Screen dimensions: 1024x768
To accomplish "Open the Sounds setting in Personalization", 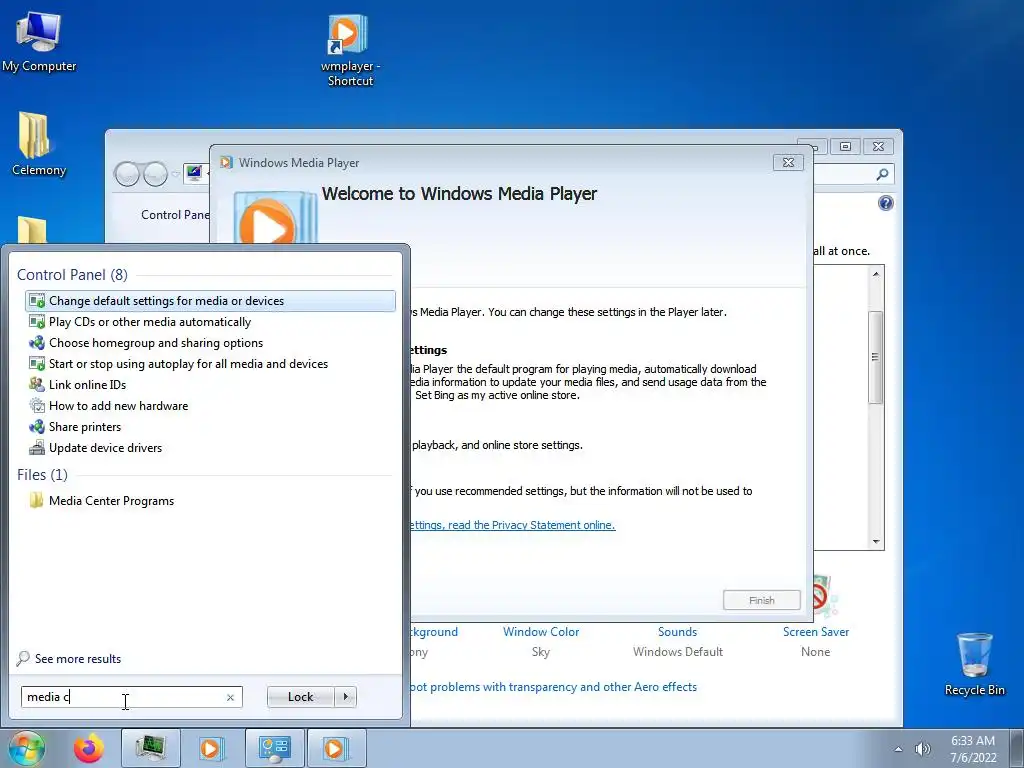I will (x=677, y=632).
